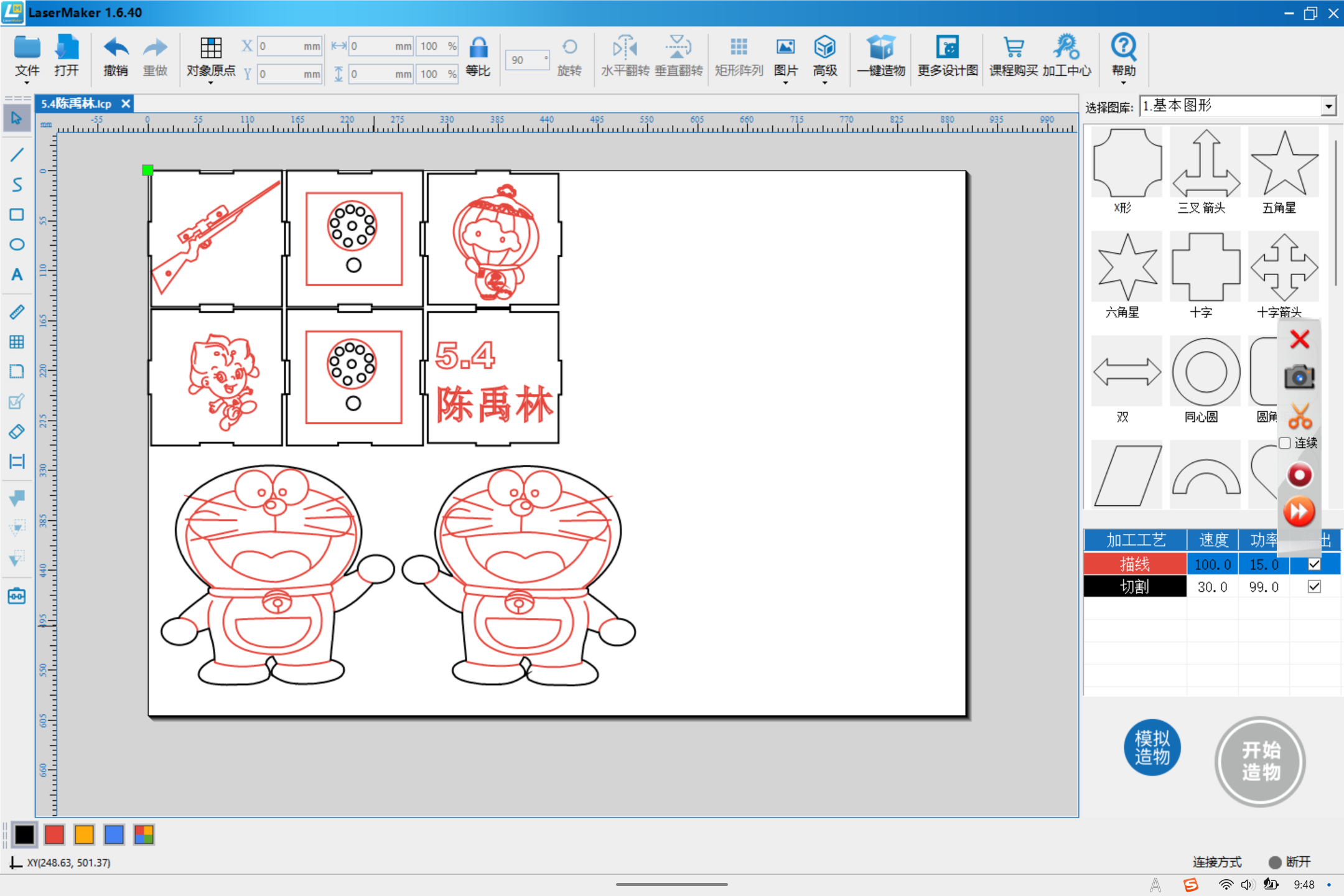The image size is (1344, 896).
Task: Click the X coordinate input field
Action: (289, 46)
